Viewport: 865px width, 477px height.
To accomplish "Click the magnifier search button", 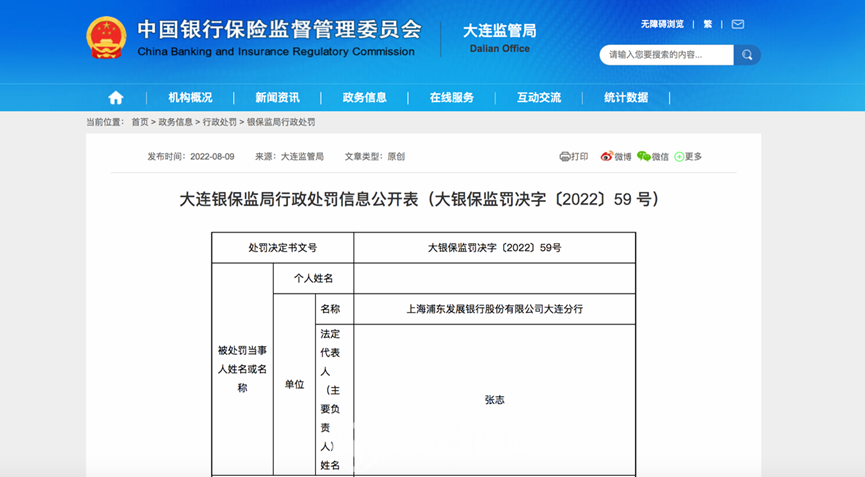I will (x=747, y=55).
